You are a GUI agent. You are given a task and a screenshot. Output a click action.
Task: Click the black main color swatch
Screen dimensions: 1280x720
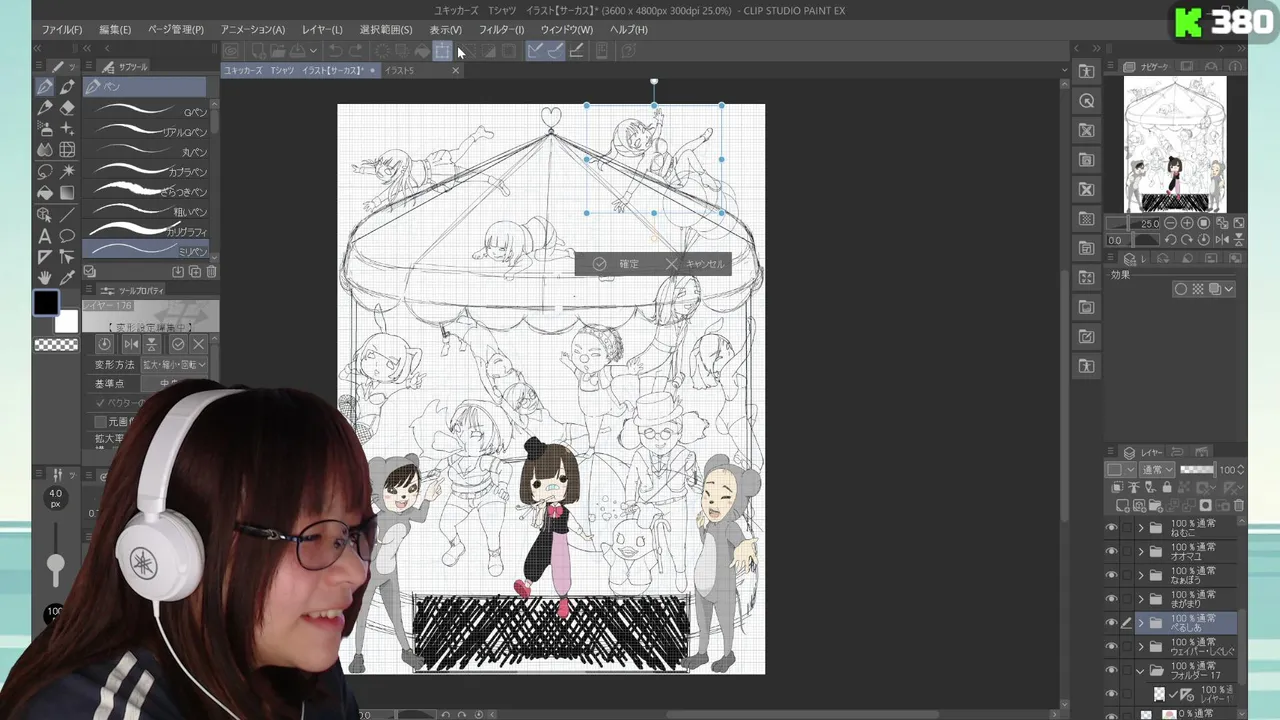point(46,303)
